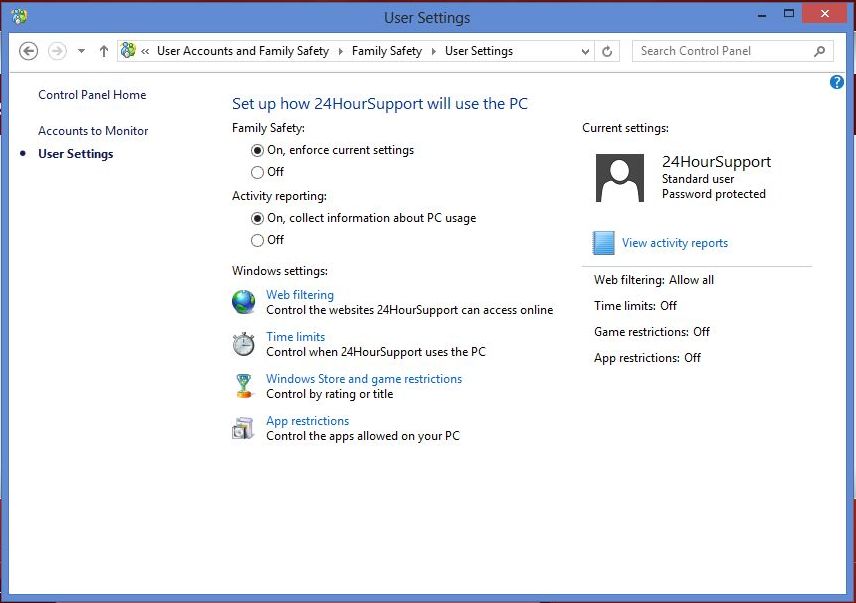Open the View activity reports link
Viewport: 856px width, 603px height.
pyautogui.click(x=675, y=243)
